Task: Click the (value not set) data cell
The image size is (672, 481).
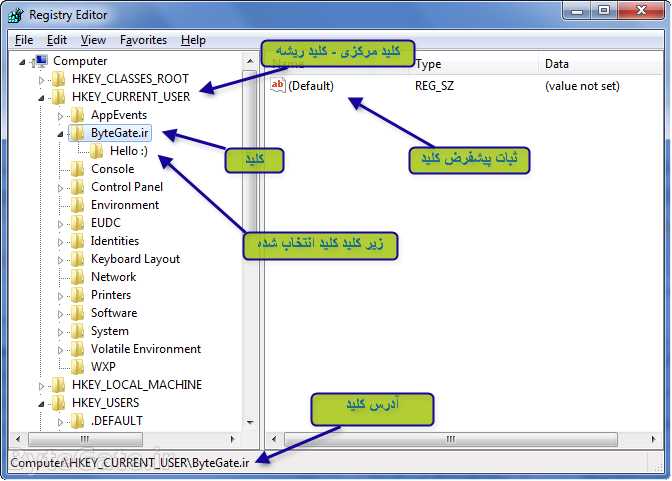Action: 582,86
